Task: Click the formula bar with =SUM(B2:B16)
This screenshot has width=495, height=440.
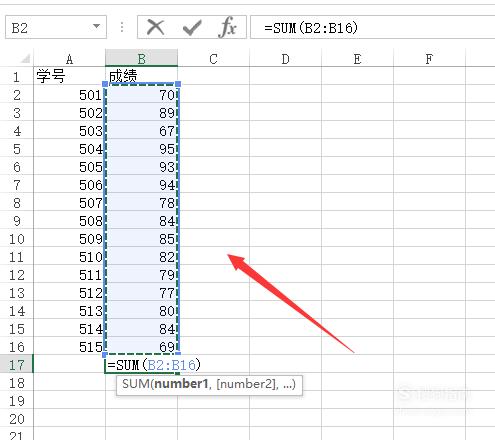Action: click(373, 27)
